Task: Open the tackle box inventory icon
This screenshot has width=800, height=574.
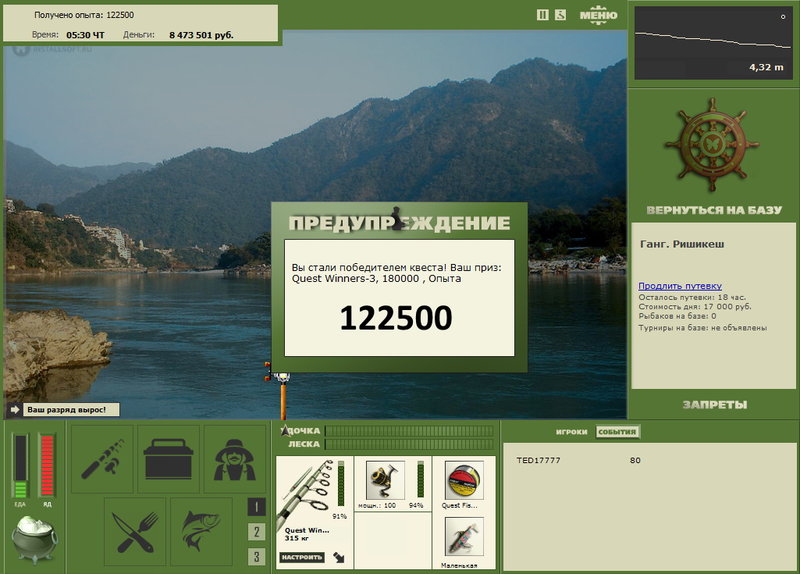Action: 168,459
